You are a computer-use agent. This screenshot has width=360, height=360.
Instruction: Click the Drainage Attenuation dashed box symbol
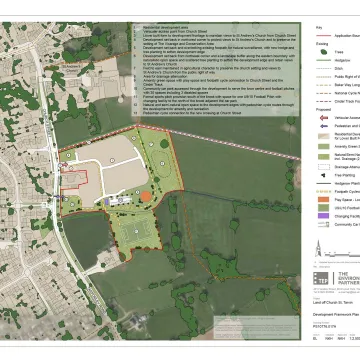(323, 166)
